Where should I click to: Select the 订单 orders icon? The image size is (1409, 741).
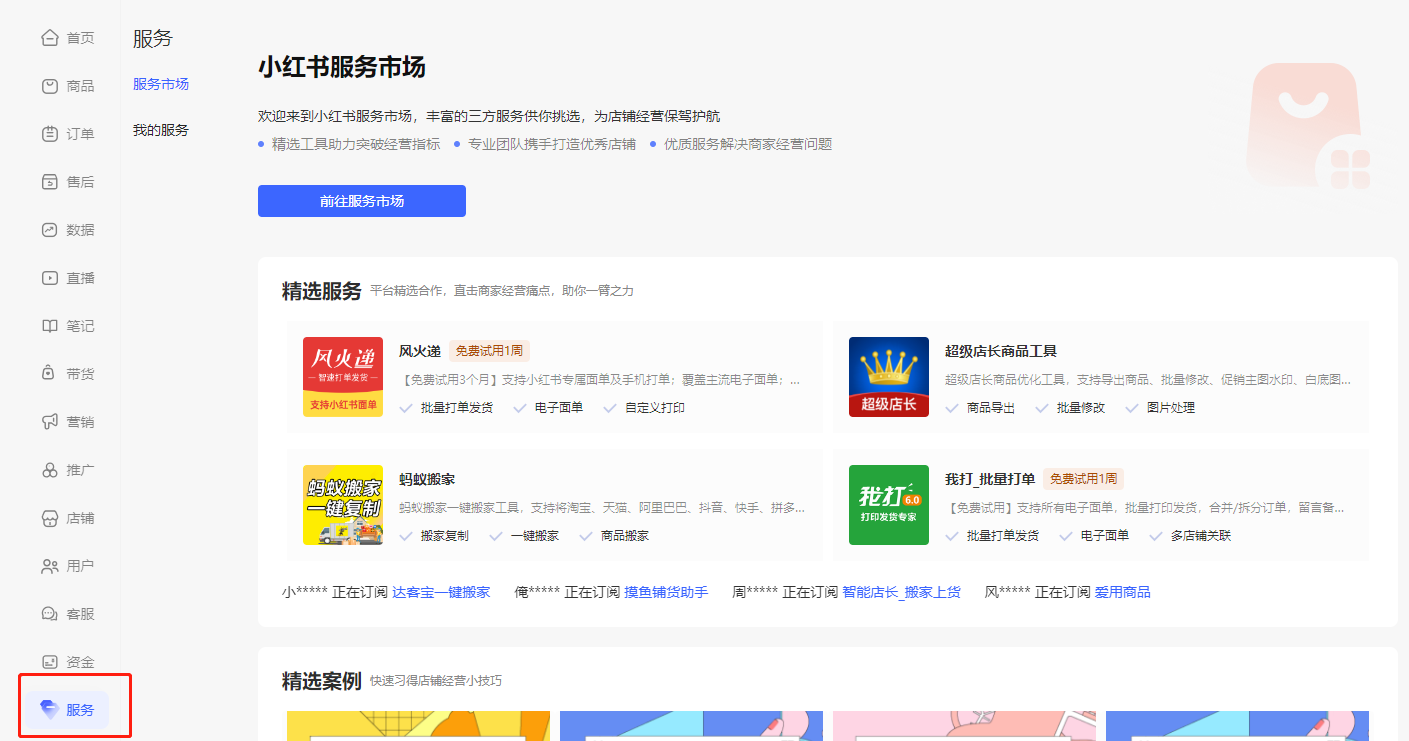pyautogui.click(x=50, y=134)
